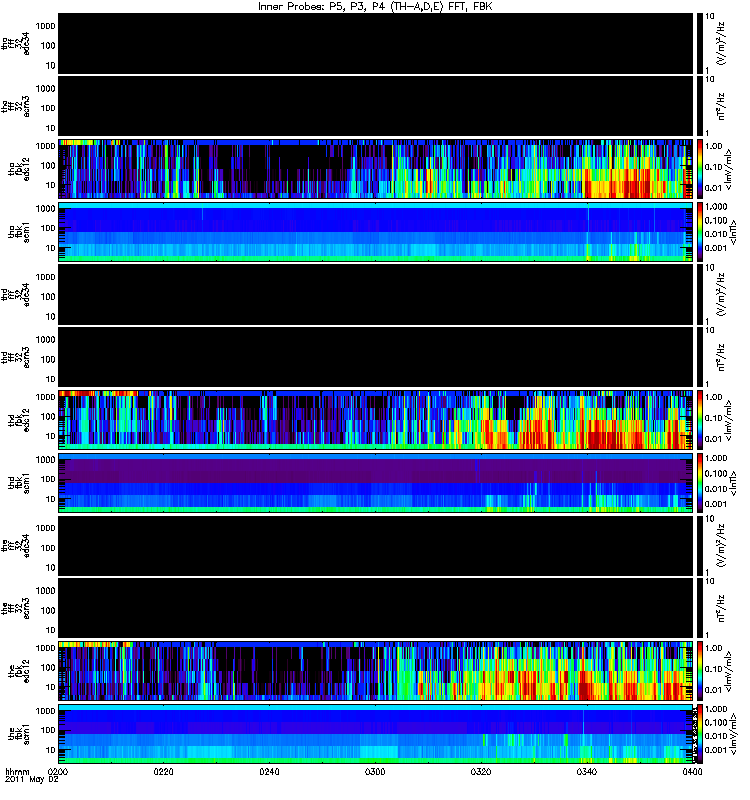Click the tha fbk scm1 rainbow color bar
The width and height of the screenshot is (750, 800).
click(700, 232)
